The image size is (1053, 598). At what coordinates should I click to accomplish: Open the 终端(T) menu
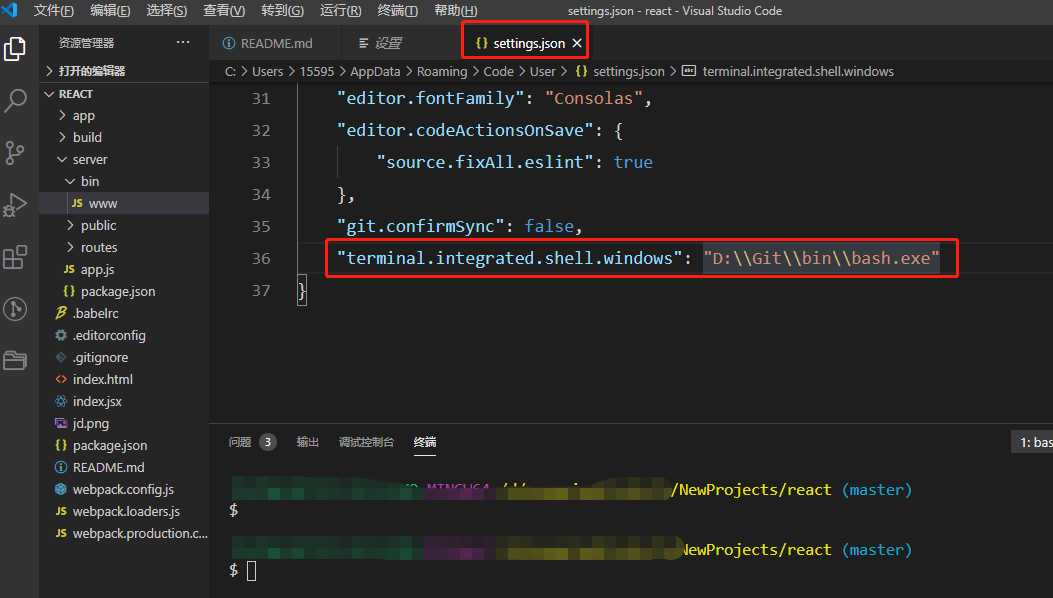(398, 11)
